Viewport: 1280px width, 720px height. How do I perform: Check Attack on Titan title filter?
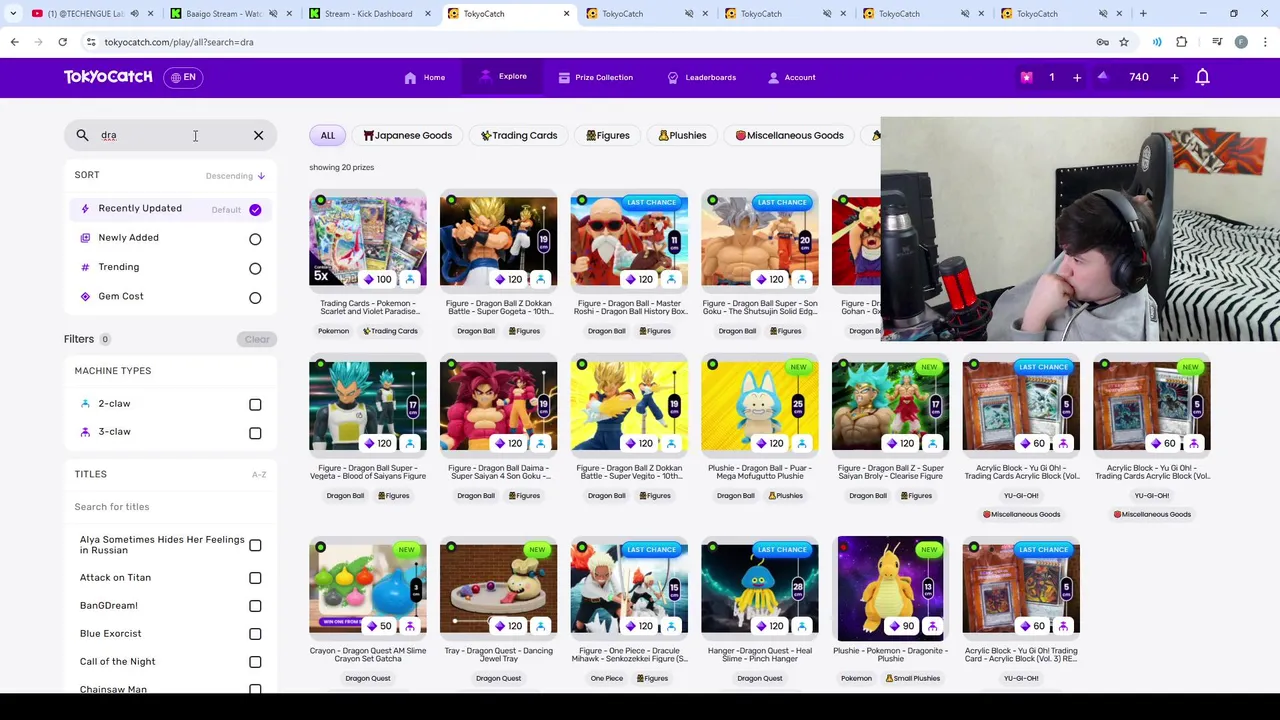pyautogui.click(x=255, y=577)
